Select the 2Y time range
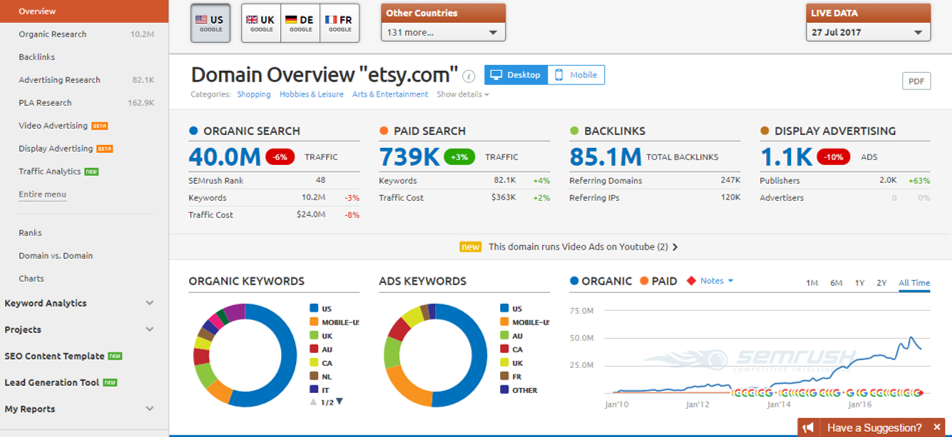 tap(882, 283)
